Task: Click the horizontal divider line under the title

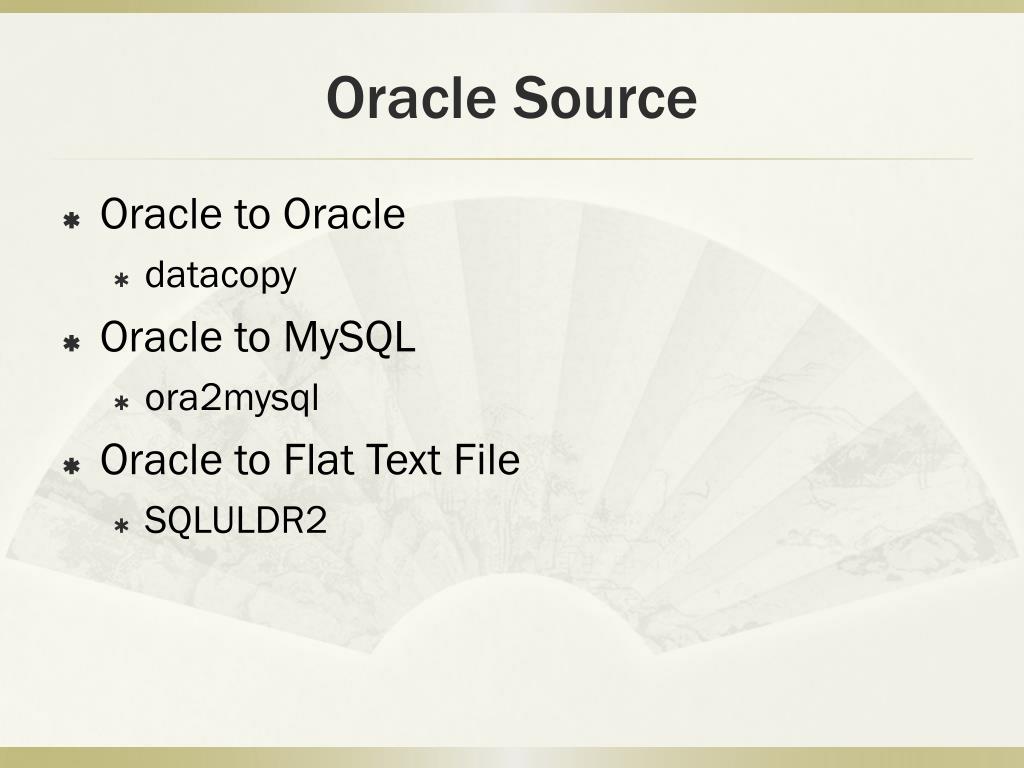Action: pyautogui.click(x=512, y=159)
